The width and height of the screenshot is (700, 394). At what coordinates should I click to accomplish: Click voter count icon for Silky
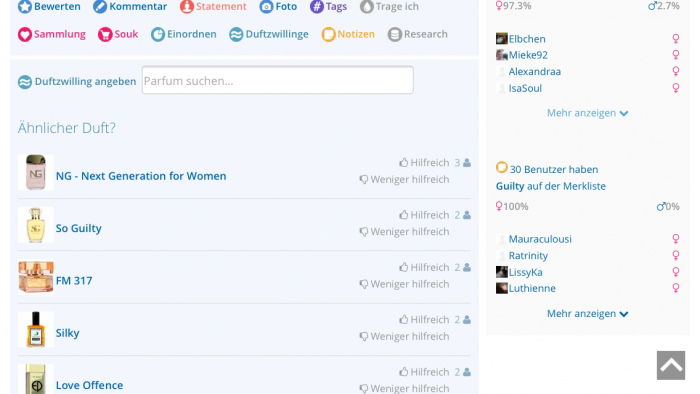467,319
